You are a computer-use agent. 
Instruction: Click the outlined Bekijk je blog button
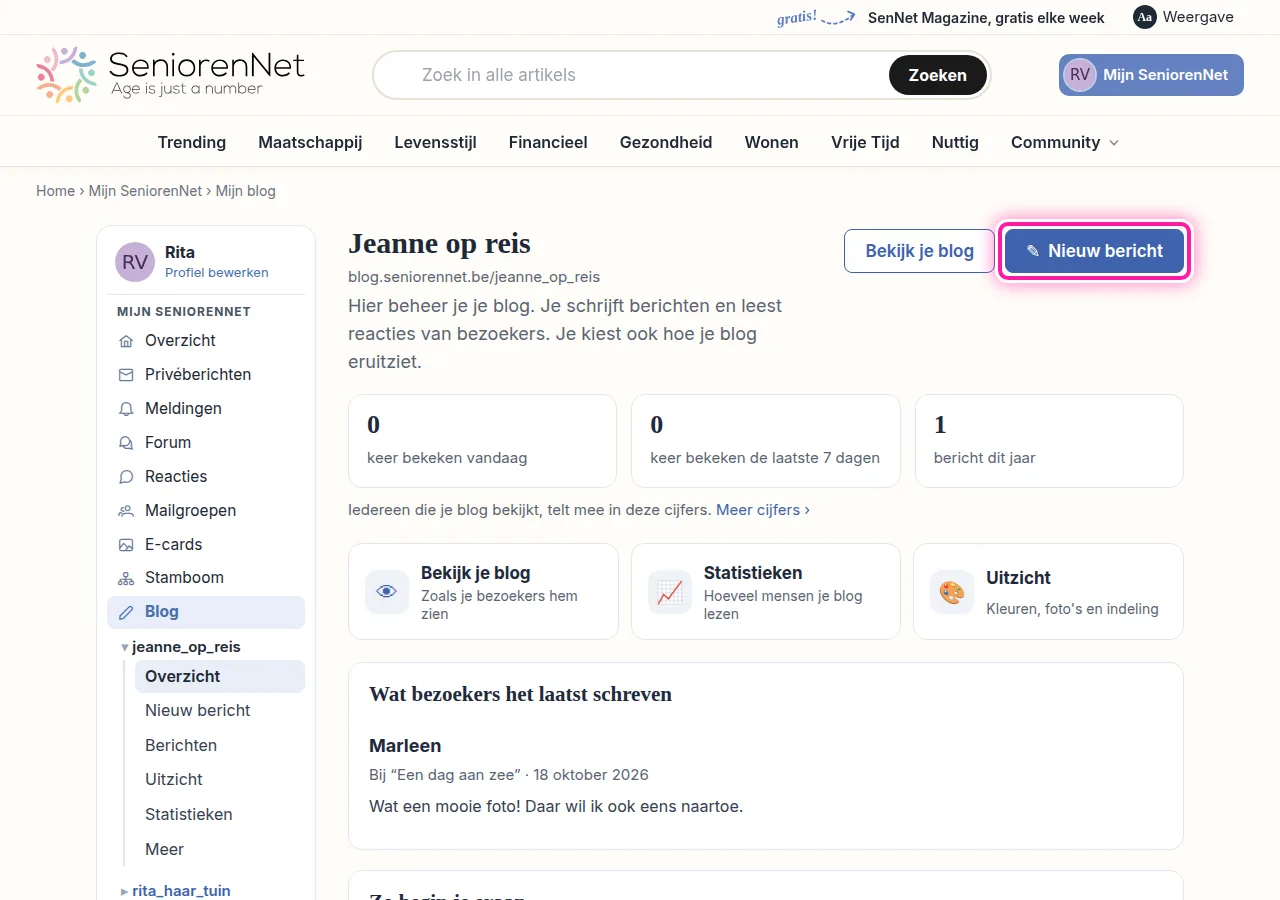920,251
